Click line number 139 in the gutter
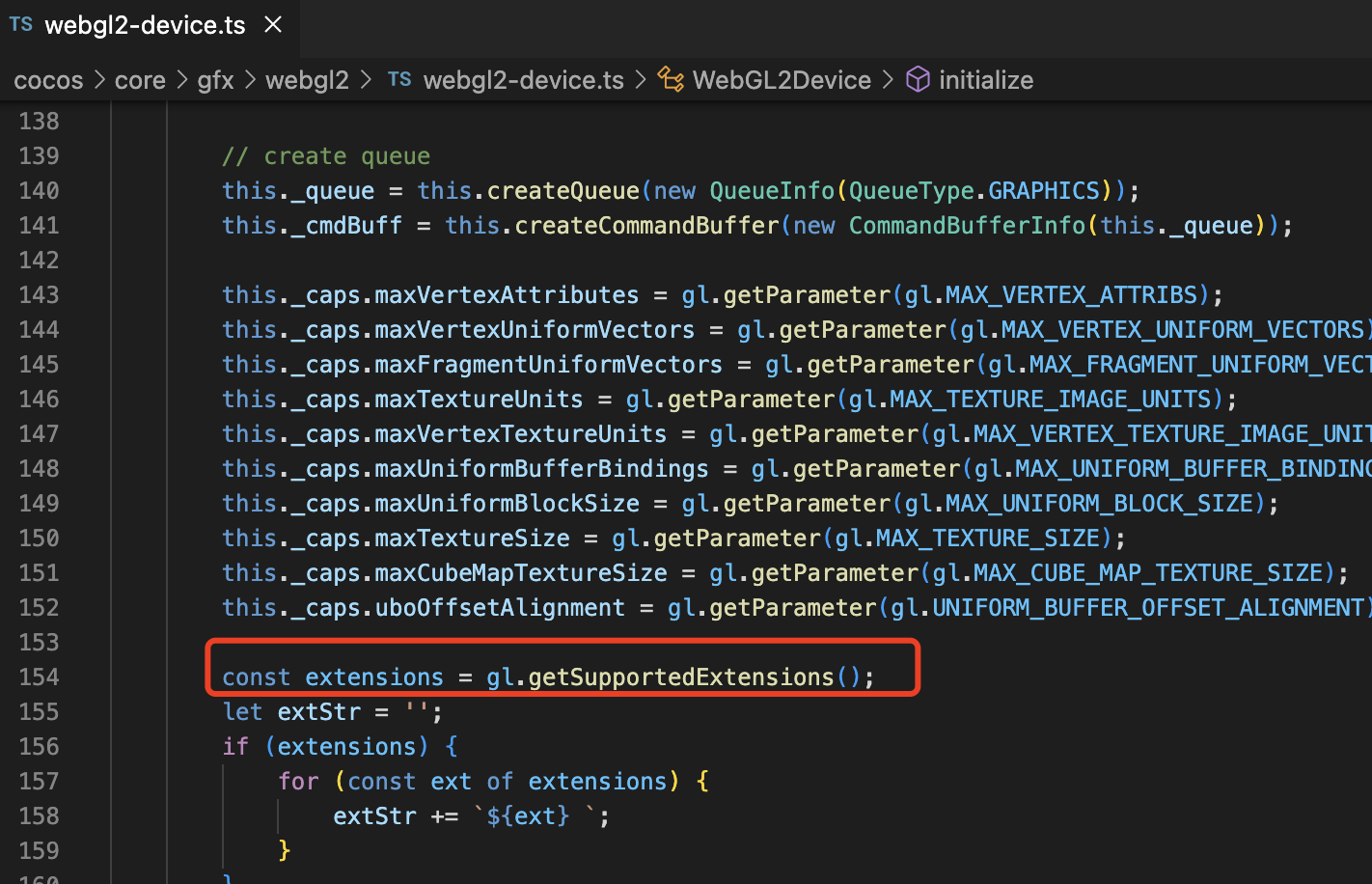This screenshot has width=1372, height=884. pos(39,155)
